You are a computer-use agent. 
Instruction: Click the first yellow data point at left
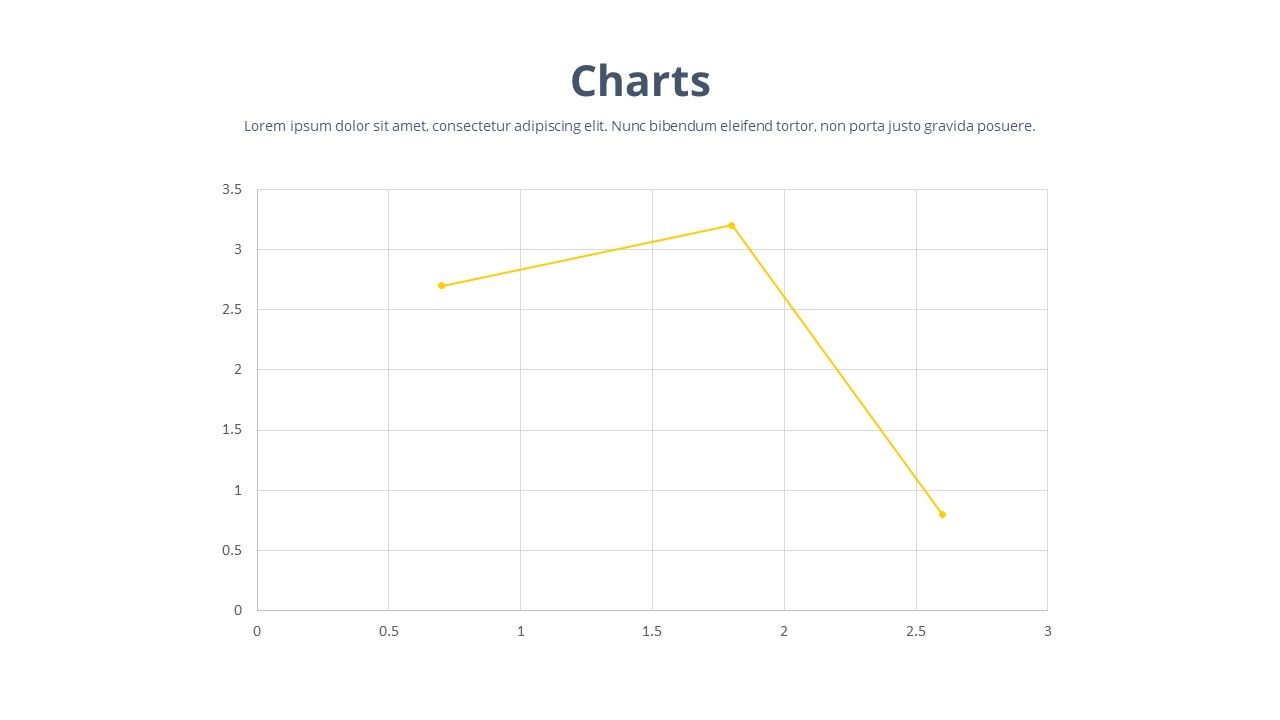441,286
